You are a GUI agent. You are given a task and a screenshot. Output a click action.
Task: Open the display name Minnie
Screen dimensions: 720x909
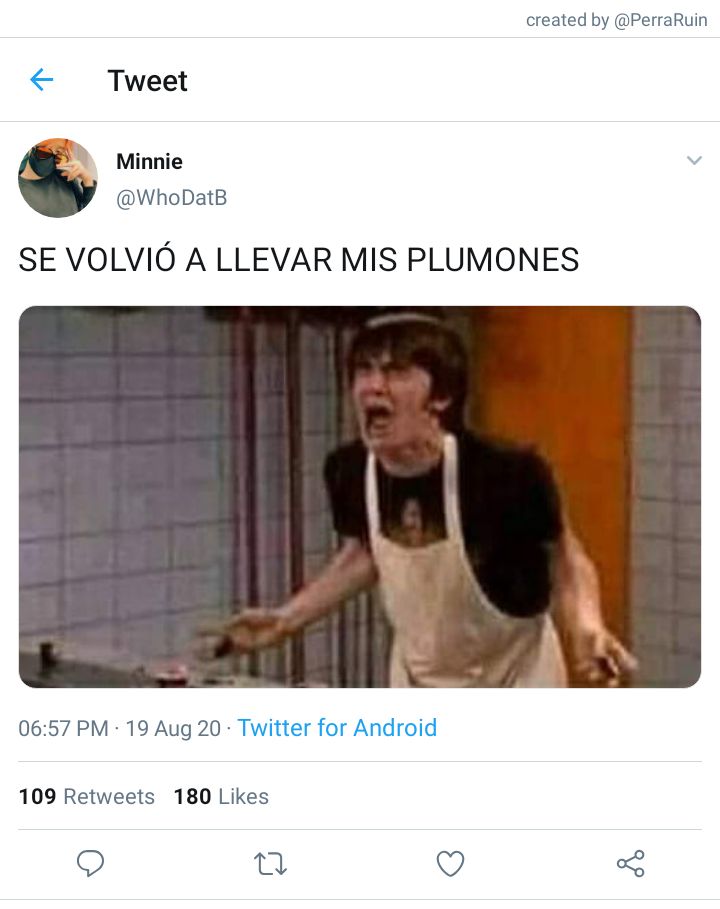[150, 161]
